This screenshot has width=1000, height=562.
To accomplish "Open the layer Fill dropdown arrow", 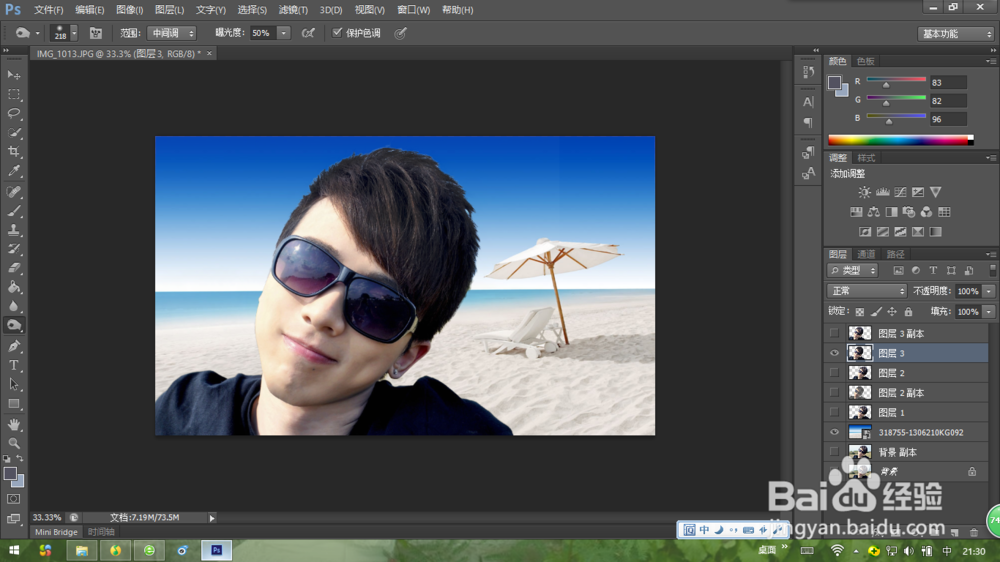I will (x=989, y=311).
